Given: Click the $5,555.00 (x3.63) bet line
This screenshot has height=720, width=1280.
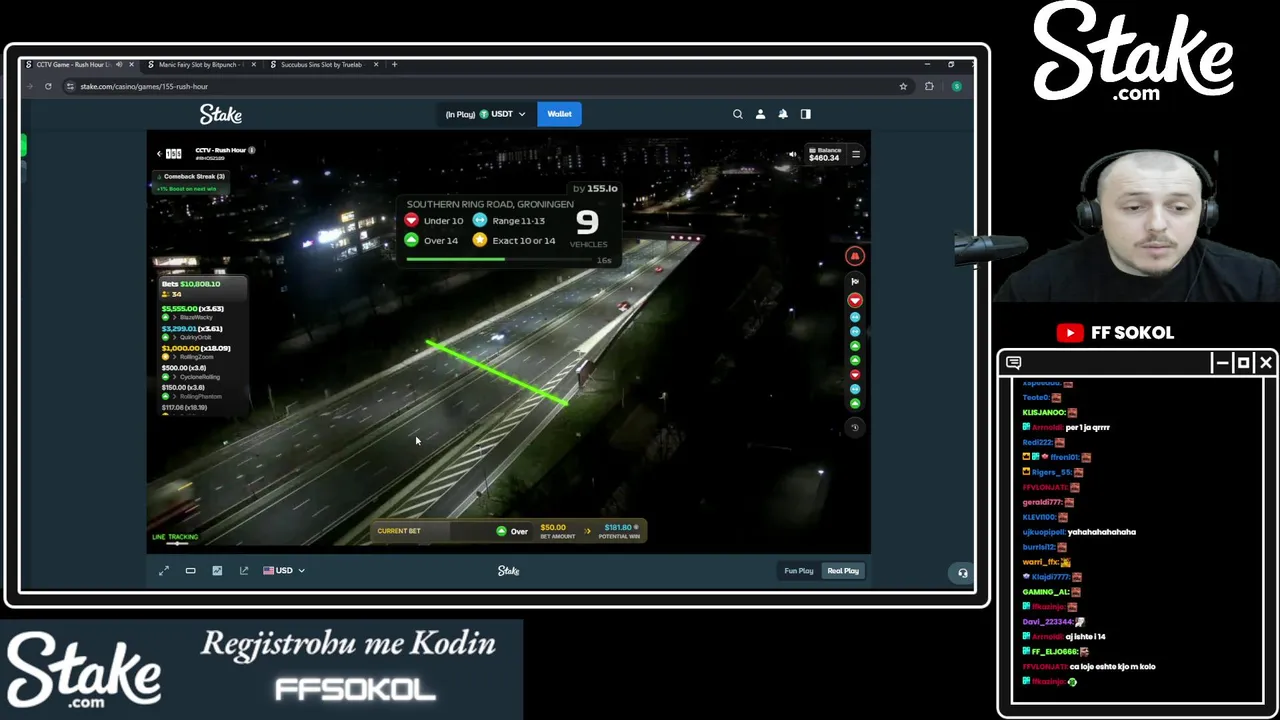Looking at the screenshot, I should (193, 309).
